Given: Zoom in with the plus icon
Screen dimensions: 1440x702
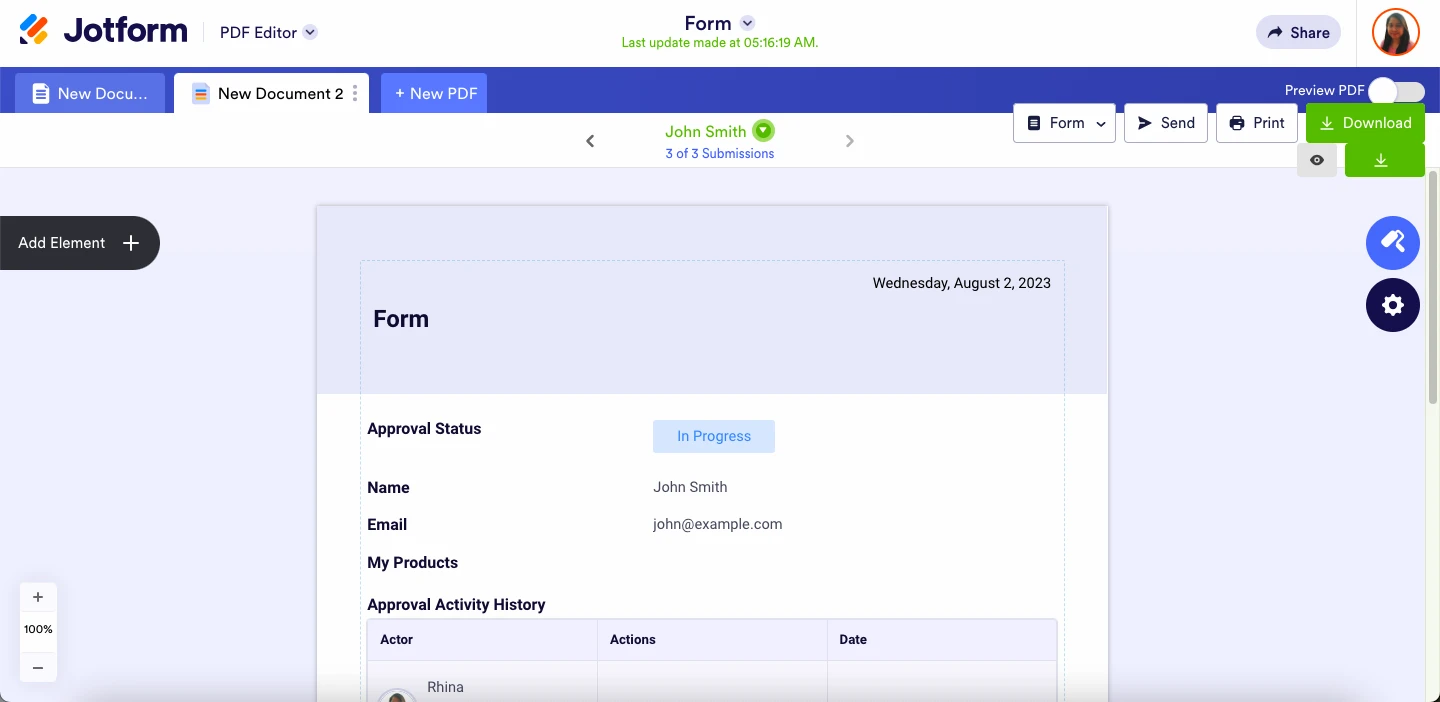Looking at the screenshot, I should point(38,597).
